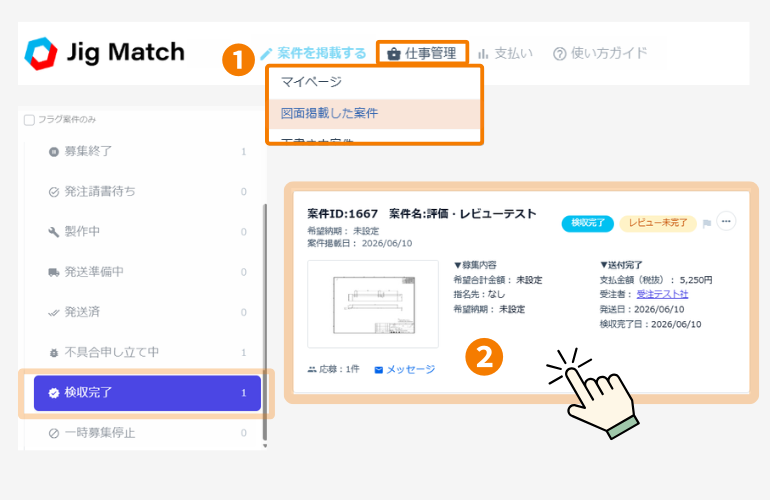
Task: Click 支払金額 5,250円 value
Action: [x=696, y=280]
